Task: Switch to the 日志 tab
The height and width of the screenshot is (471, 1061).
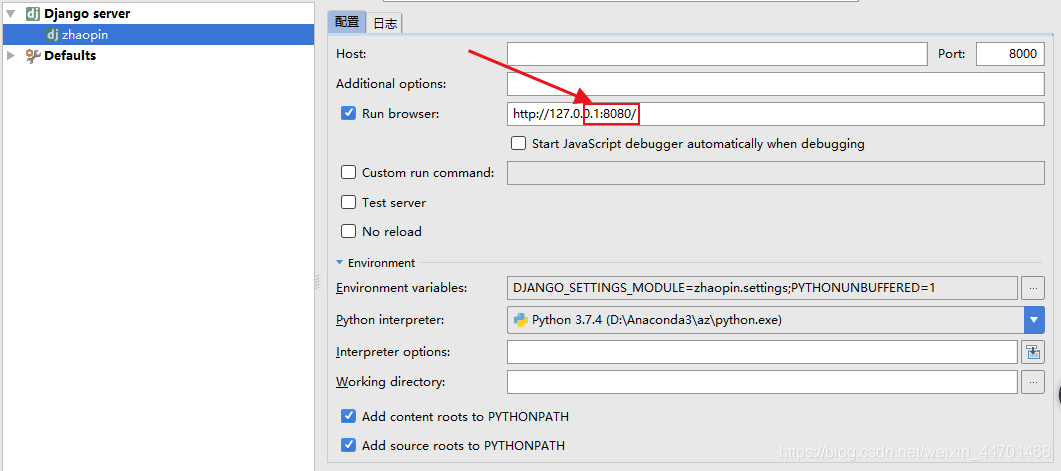Action: (x=385, y=22)
